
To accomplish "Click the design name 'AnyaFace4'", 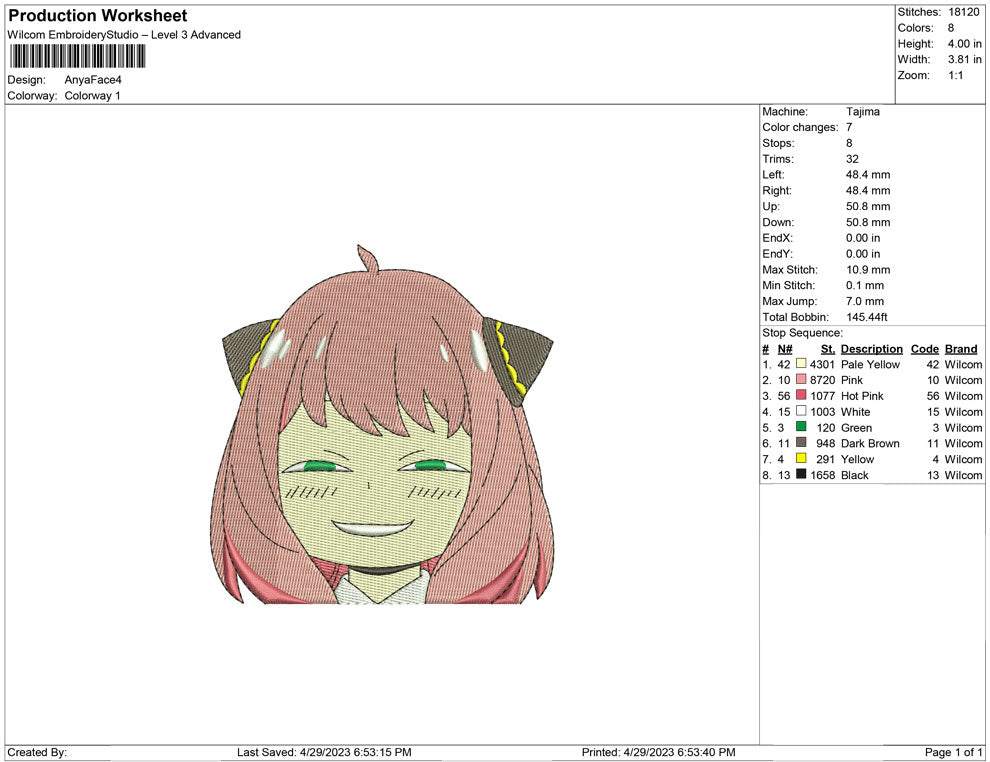I will (x=93, y=80).
